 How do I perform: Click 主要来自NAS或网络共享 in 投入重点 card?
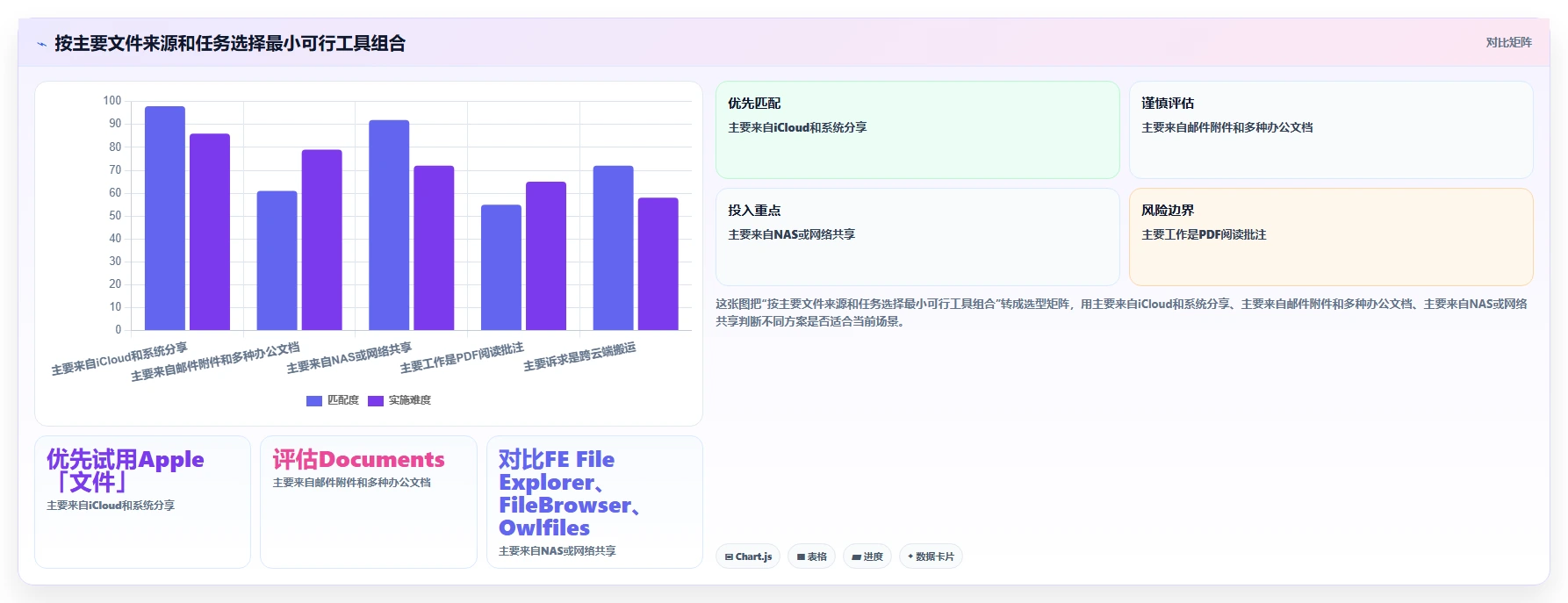791,234
